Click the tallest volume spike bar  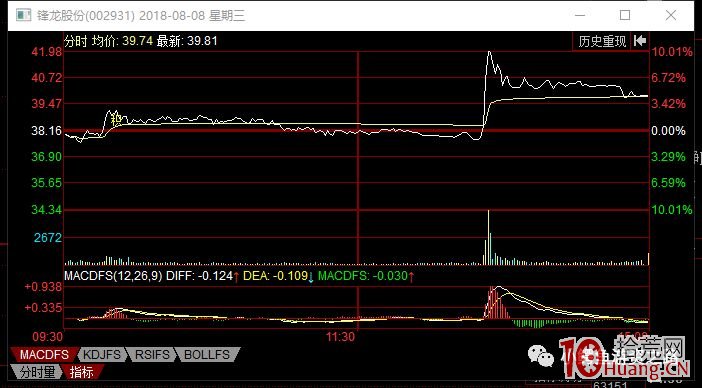pos(488,237)
